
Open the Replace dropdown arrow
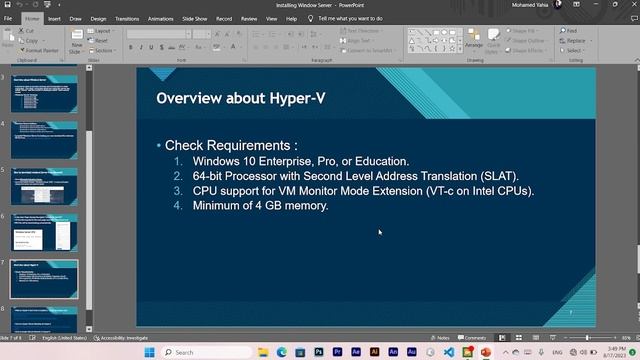tap(591, 41)
